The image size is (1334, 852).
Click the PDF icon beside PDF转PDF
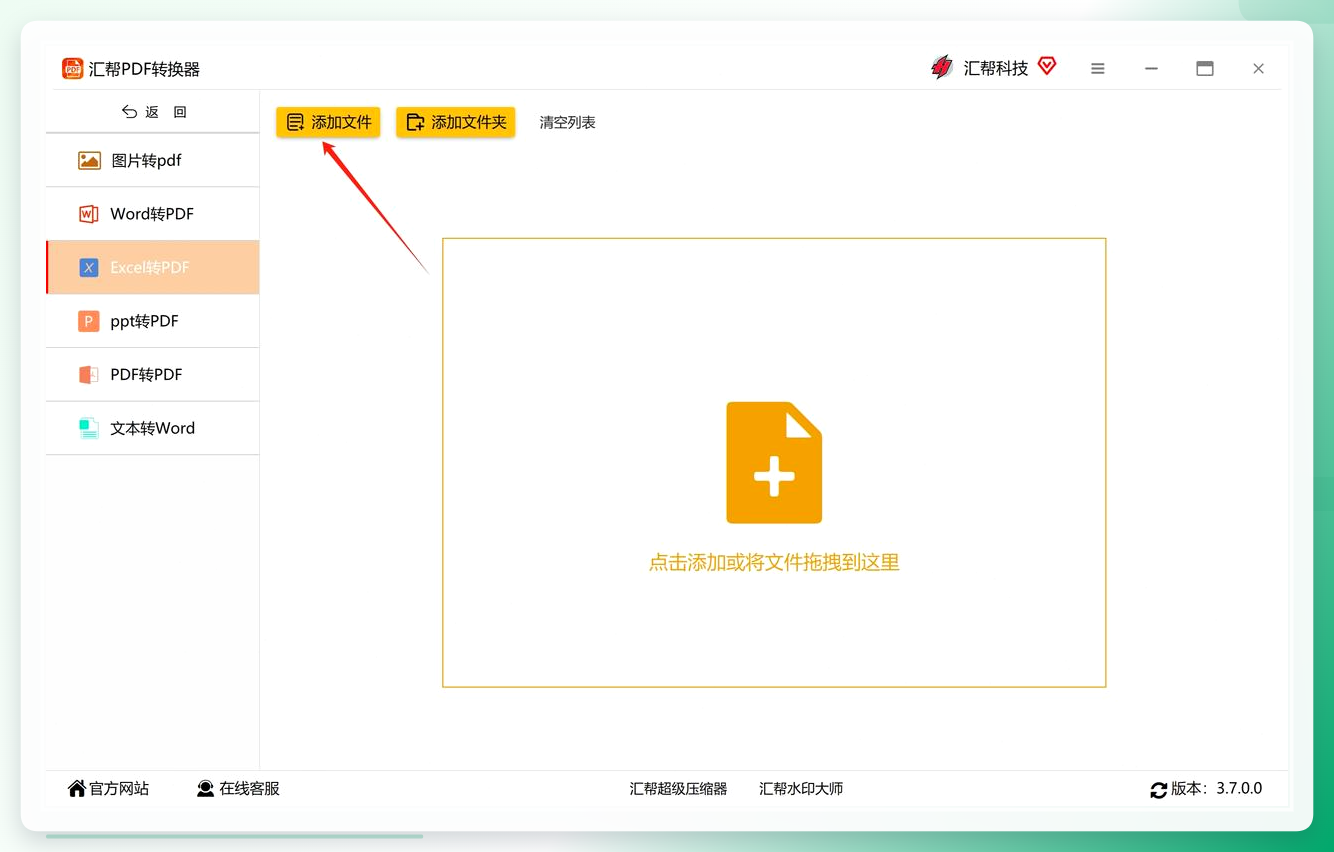tap(88, 375)
